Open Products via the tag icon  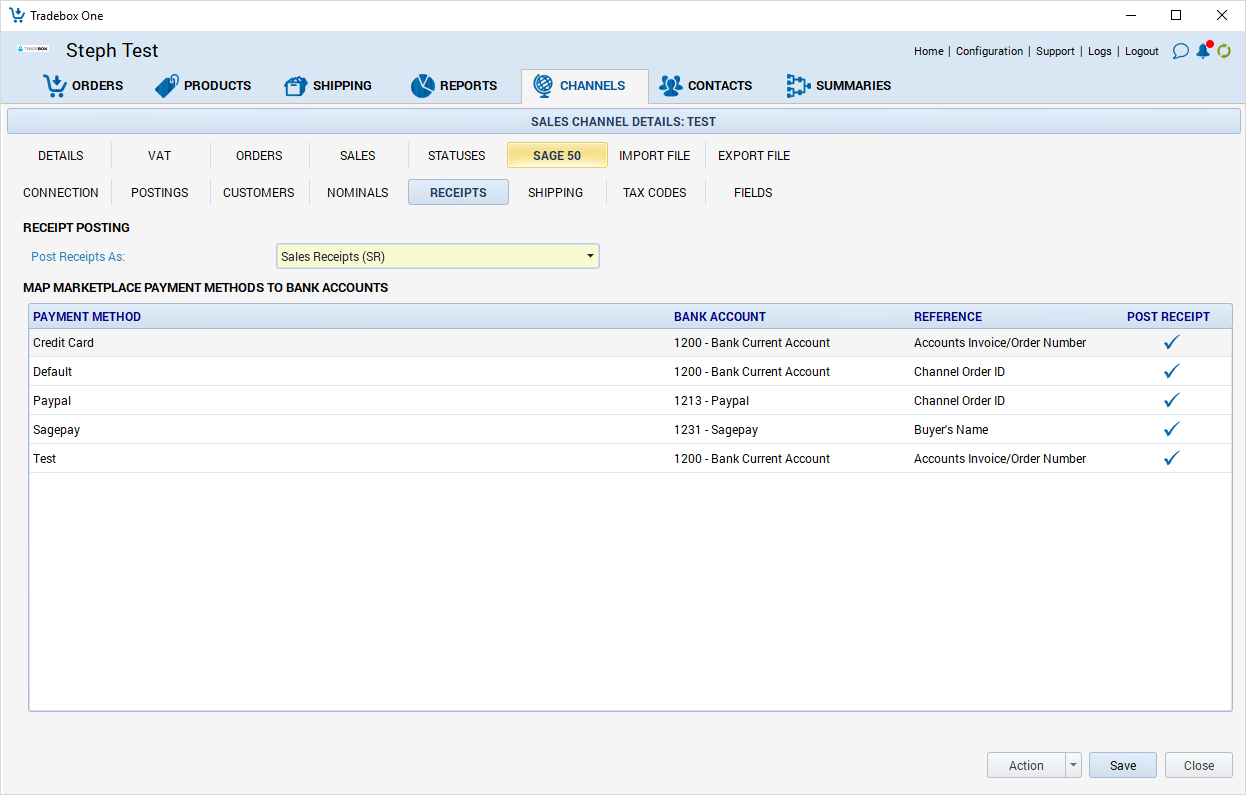pos(166,86)
